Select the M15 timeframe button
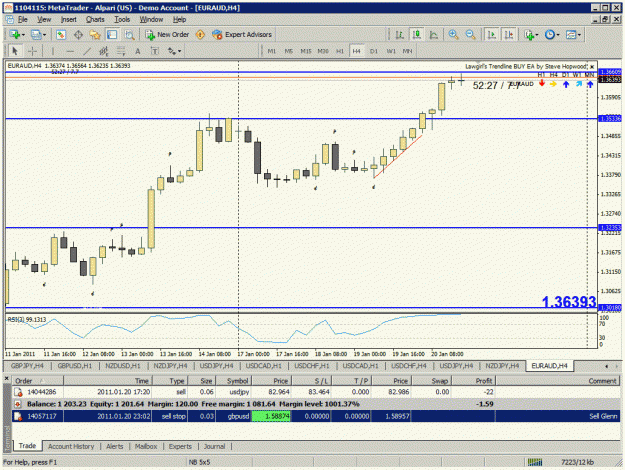Image resolution: width=625 pixels, height=470 pixels. click(306, 51)
